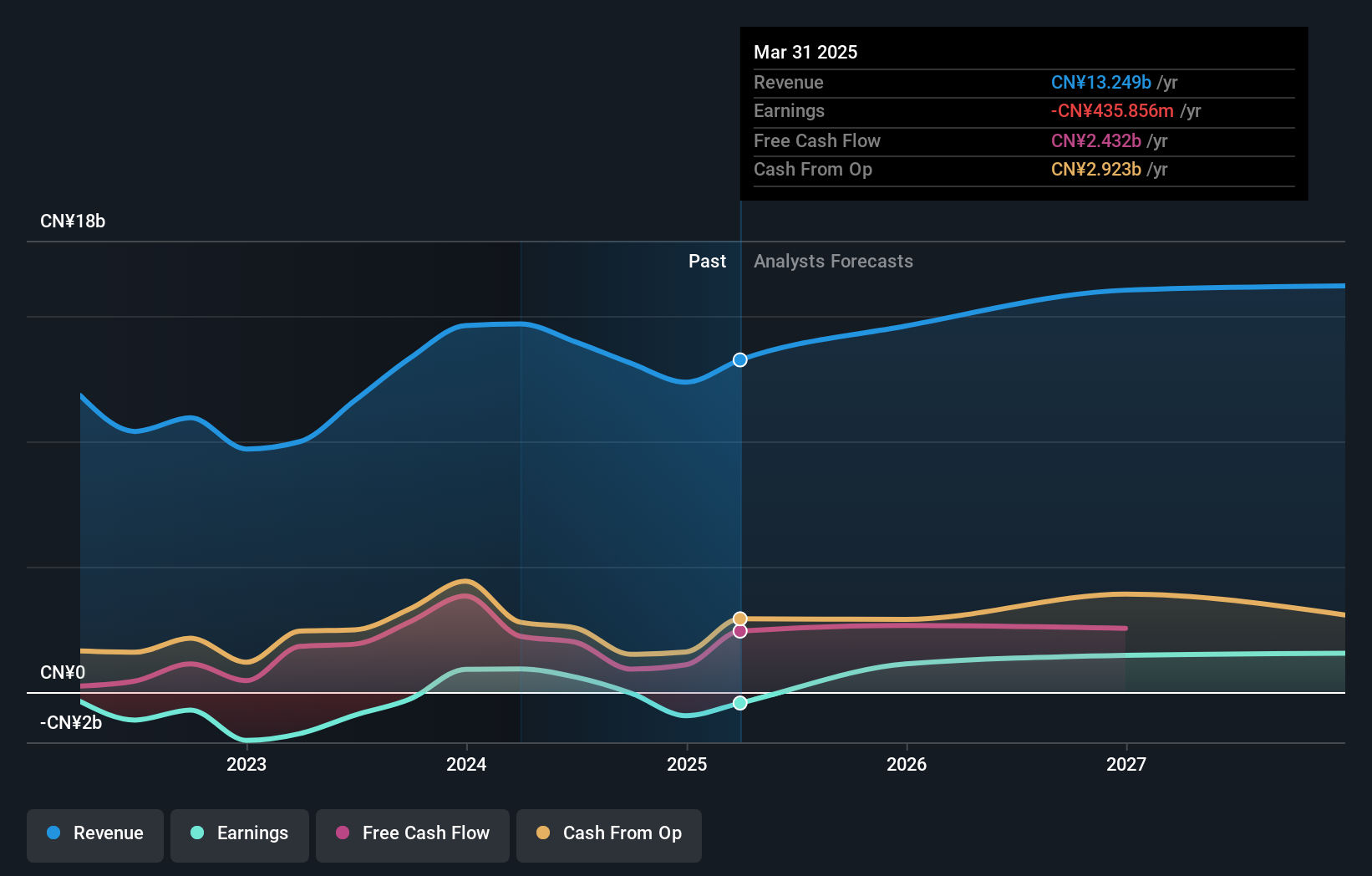Viewport: 1372px width, 876px height.
Task: Click the 2026 axis label
Action: coord(907,764)
